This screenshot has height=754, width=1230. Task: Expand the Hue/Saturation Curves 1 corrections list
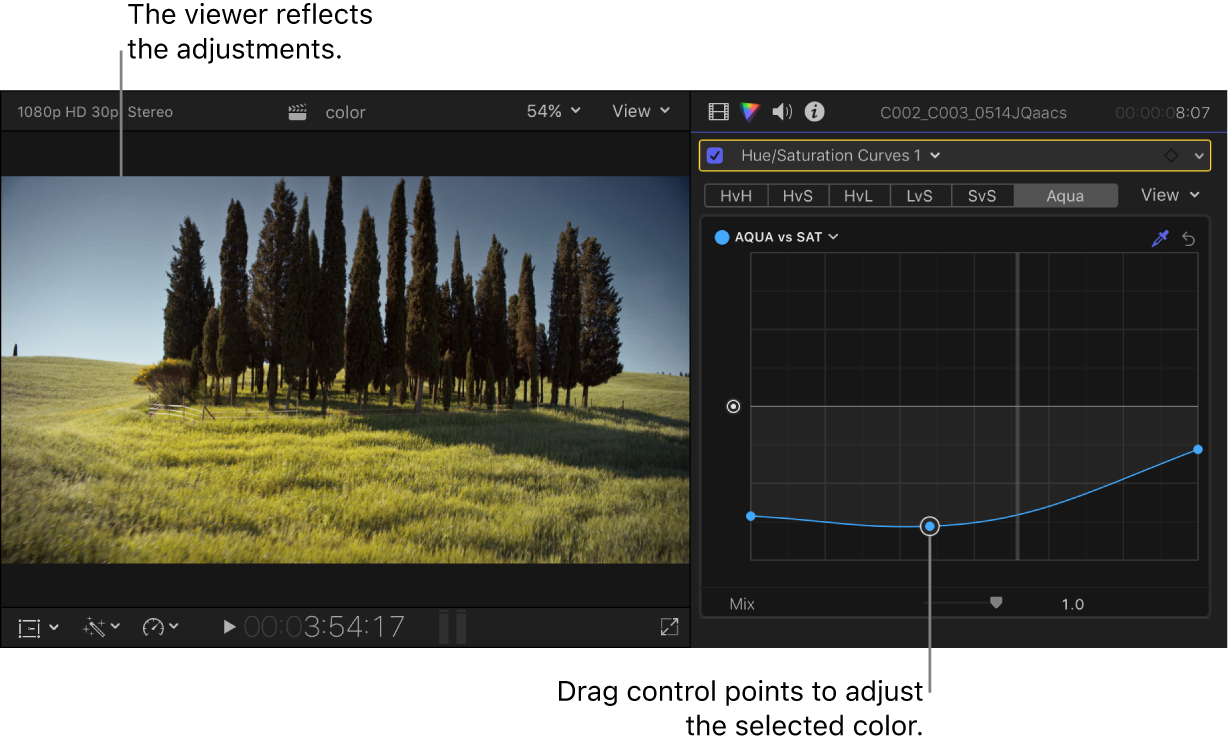click(x=935, y=155)
